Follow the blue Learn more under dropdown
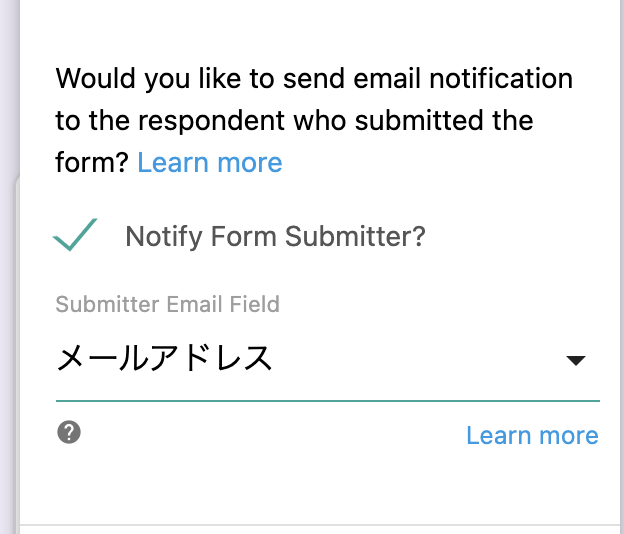624x534 pixels. (x=532, y=435)
